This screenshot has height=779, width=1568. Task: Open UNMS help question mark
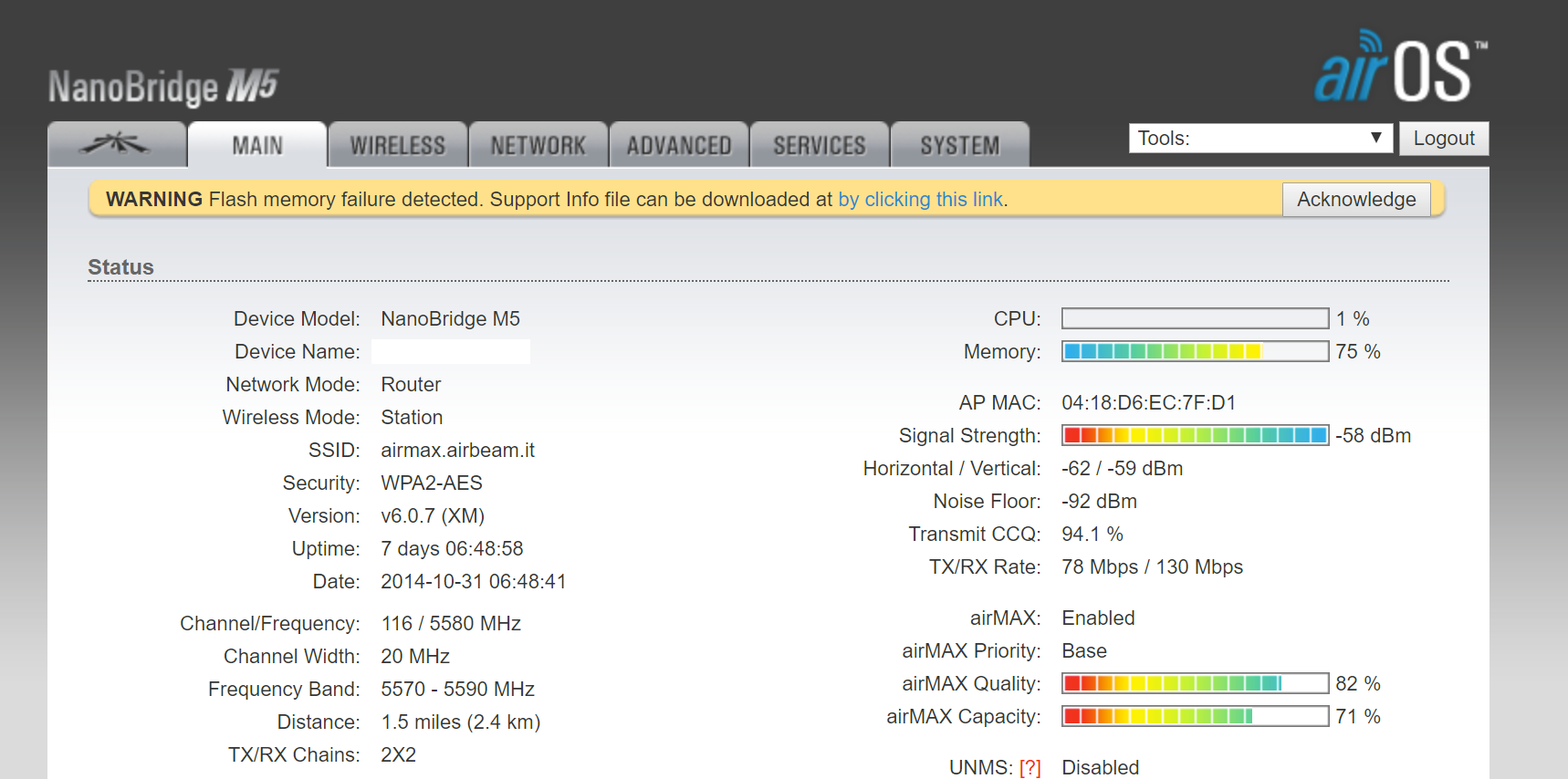[1030, 768]
